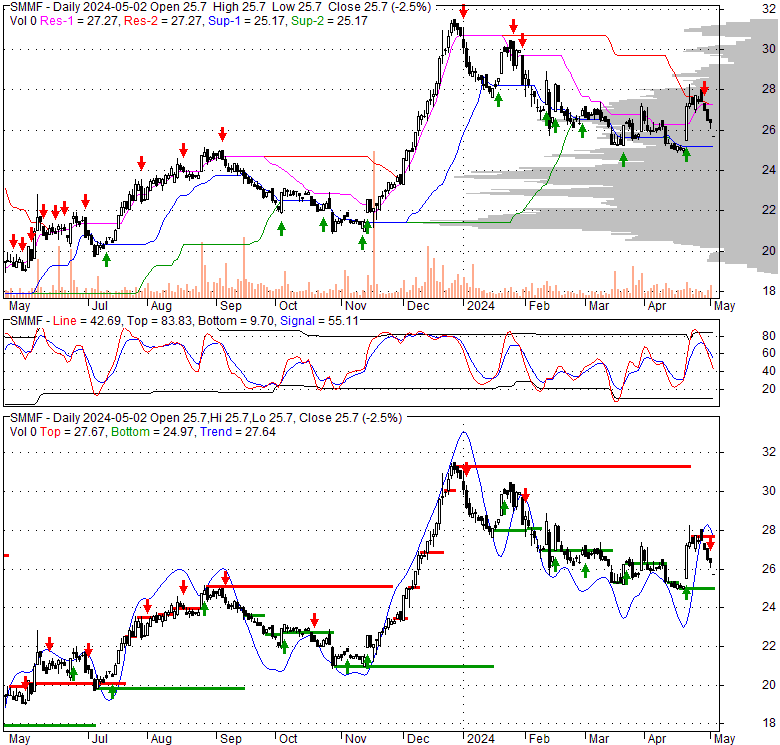
Task: Click 'Jul' on the top chart time axis
Action: pos(100,305)
